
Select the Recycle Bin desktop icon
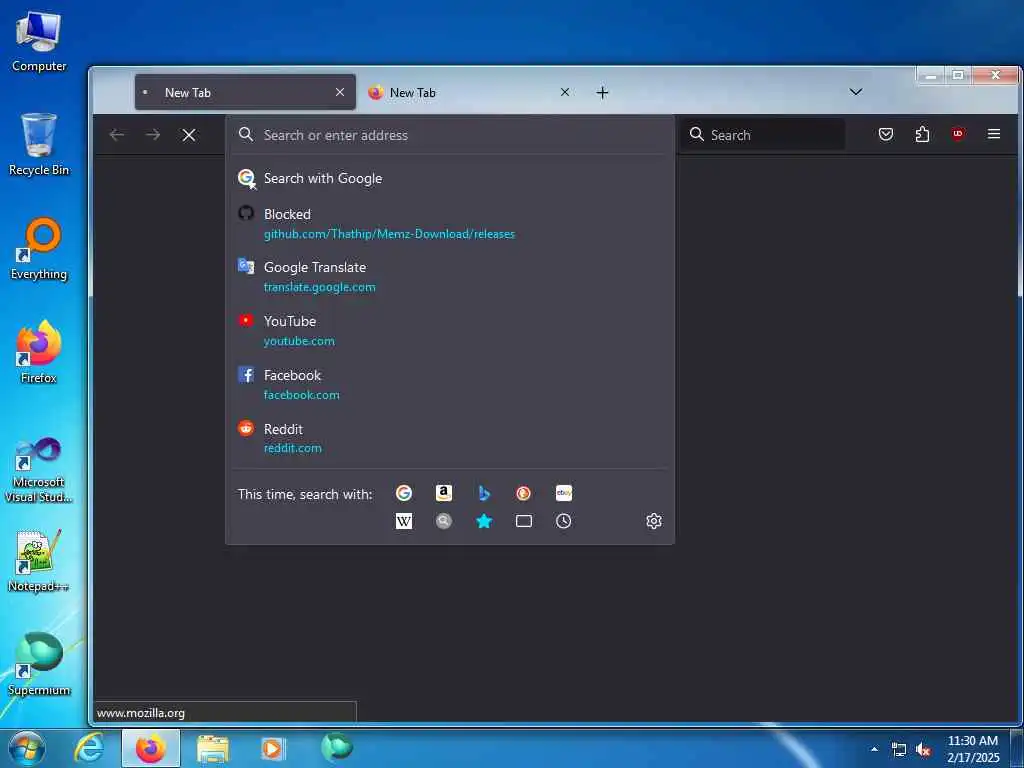39,144
